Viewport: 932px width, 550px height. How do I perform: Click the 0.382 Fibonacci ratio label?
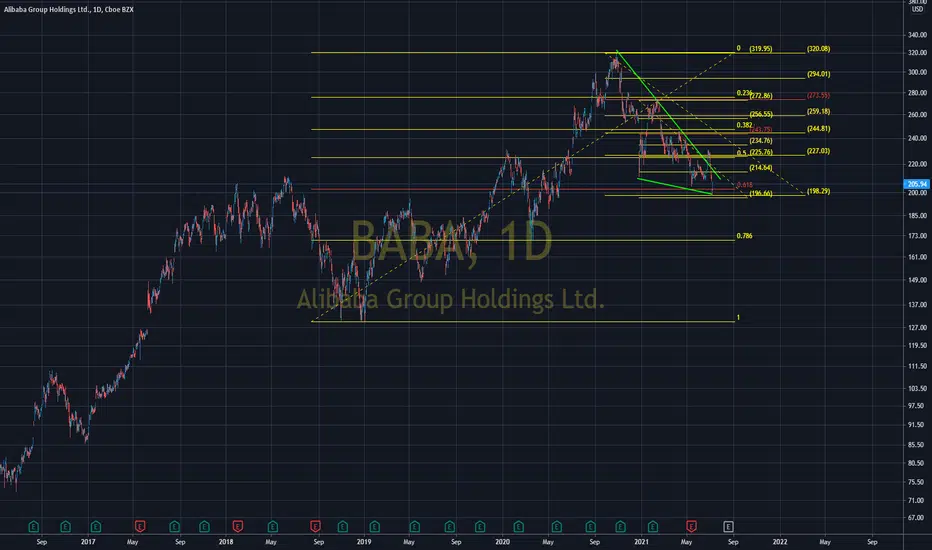tap(744, 125)
